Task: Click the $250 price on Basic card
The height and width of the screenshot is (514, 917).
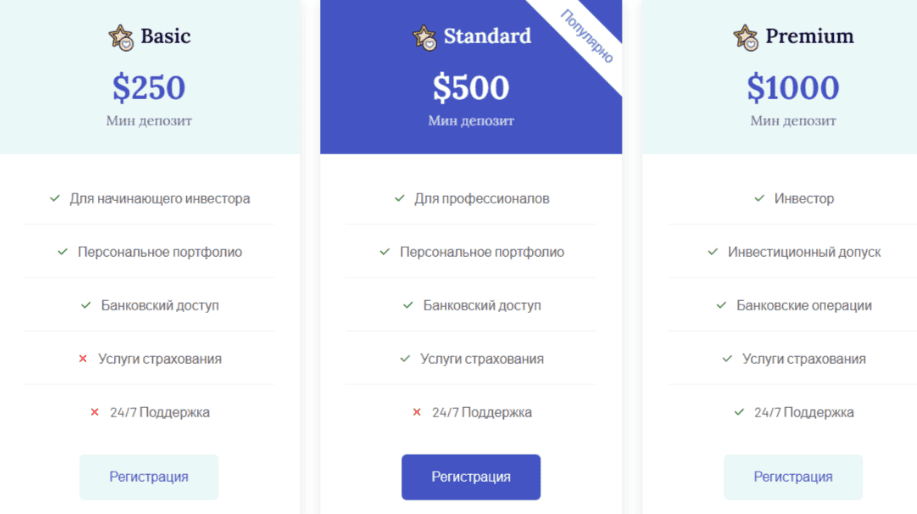Action: (x=149, y=88)
